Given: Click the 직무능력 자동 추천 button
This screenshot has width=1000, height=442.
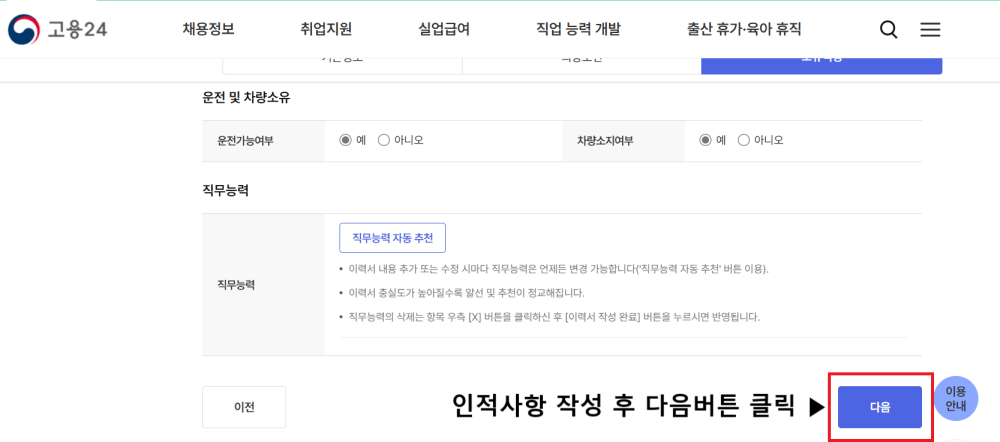Looking at the screenshot, I should (392, 238).
